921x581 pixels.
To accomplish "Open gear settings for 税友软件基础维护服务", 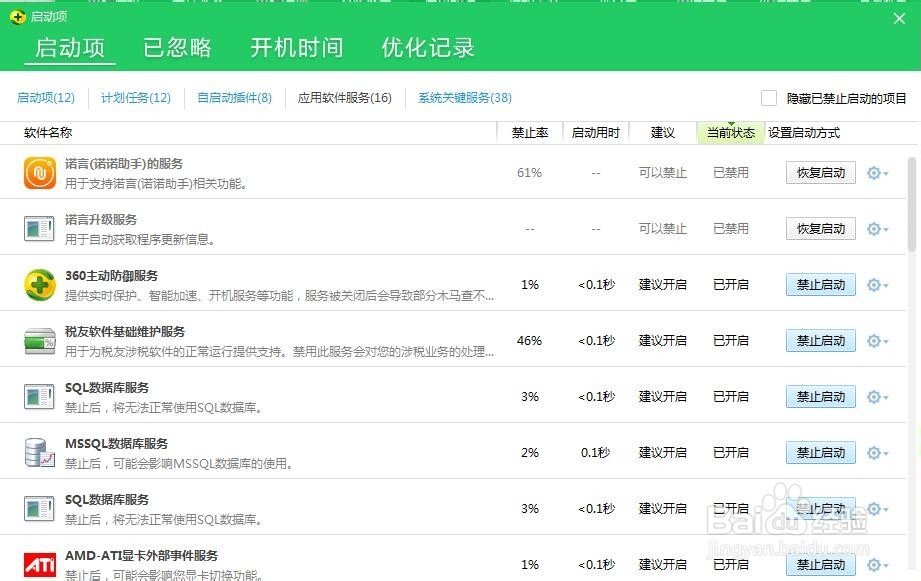I will point(877,341).
